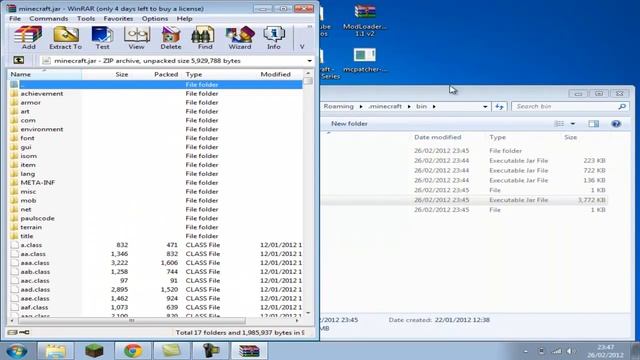Go up one level with folder-up icon
This screenshot has height=360, width=640.
18,60
